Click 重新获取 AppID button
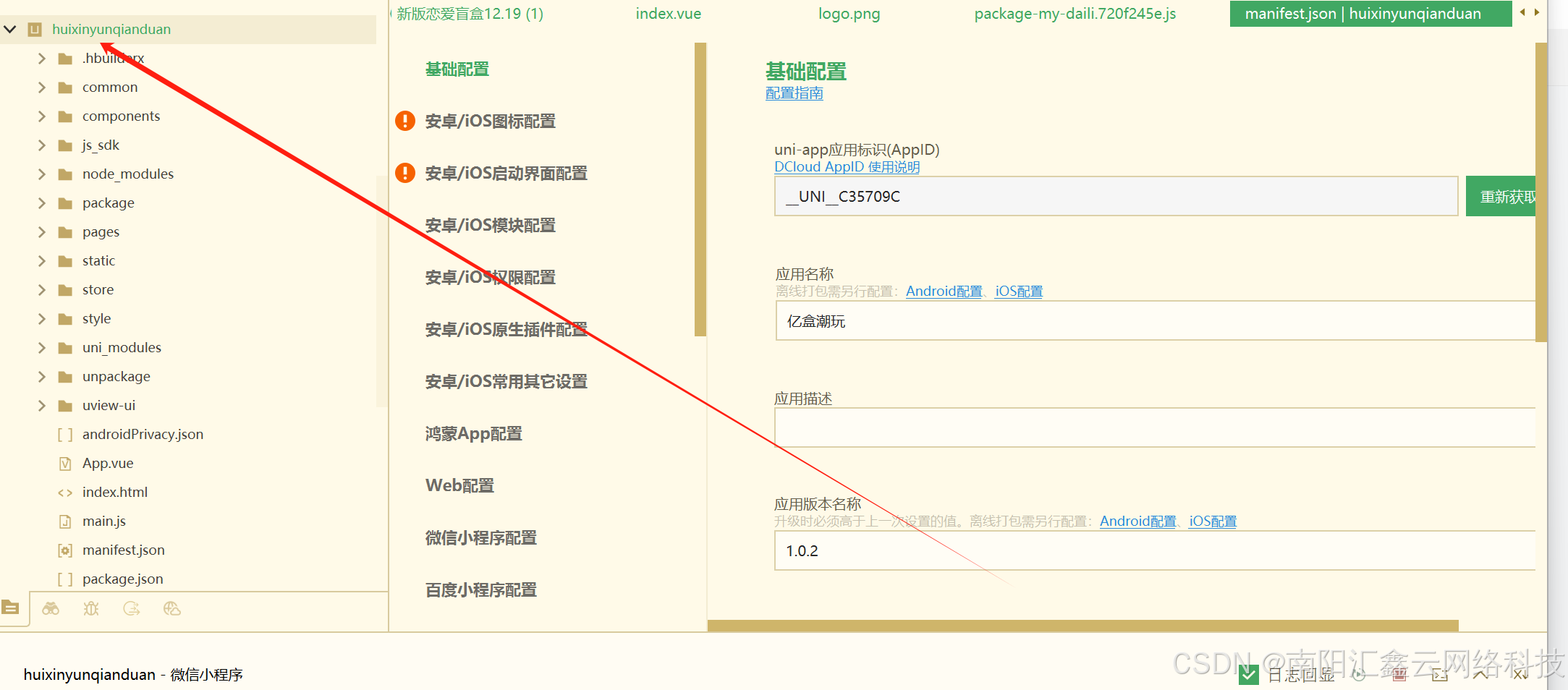1568x690 pixels. (x=1501, y=197)
